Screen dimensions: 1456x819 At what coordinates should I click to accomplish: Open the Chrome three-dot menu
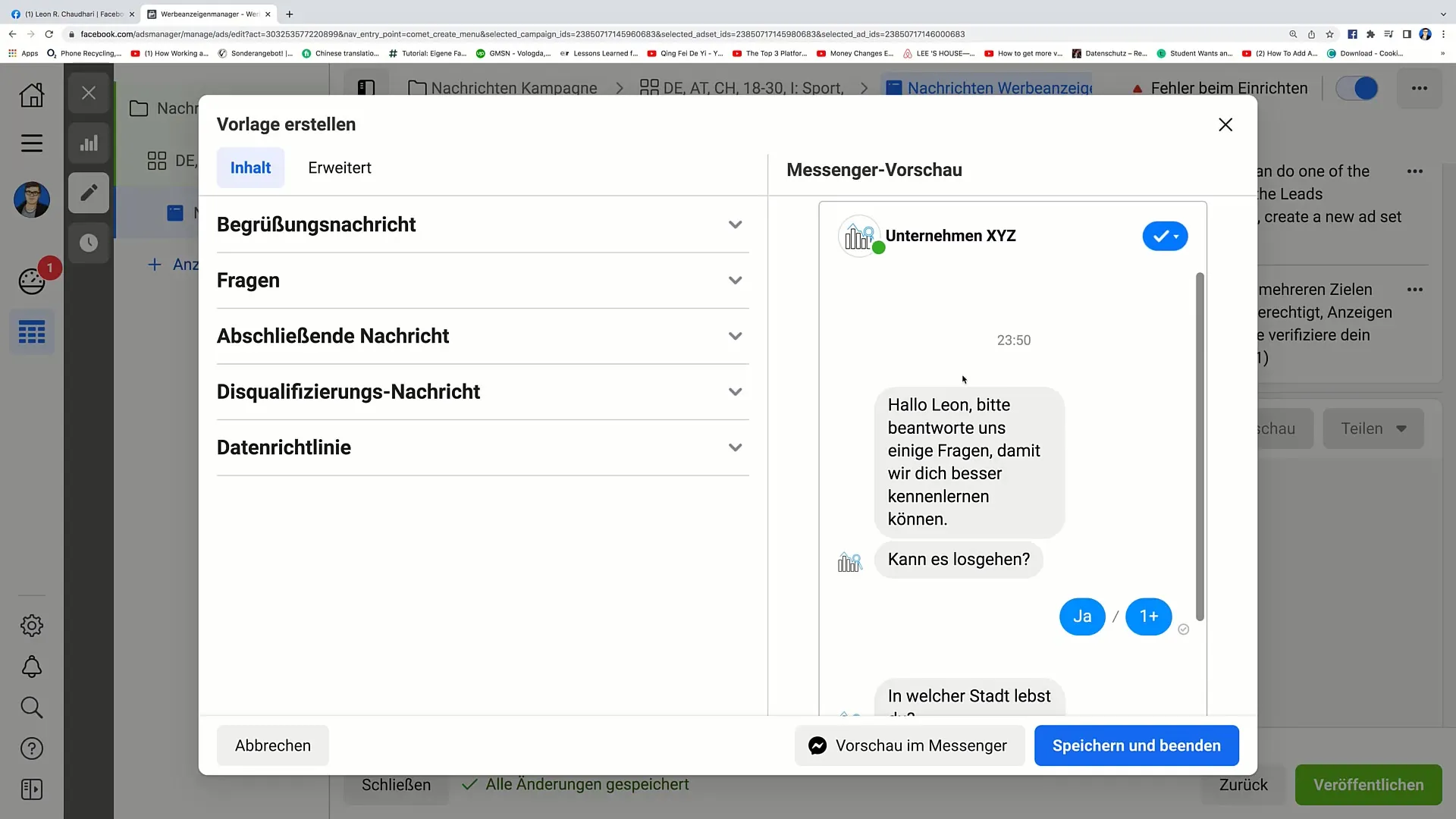pyautogui.click(x=1443, y=34)
